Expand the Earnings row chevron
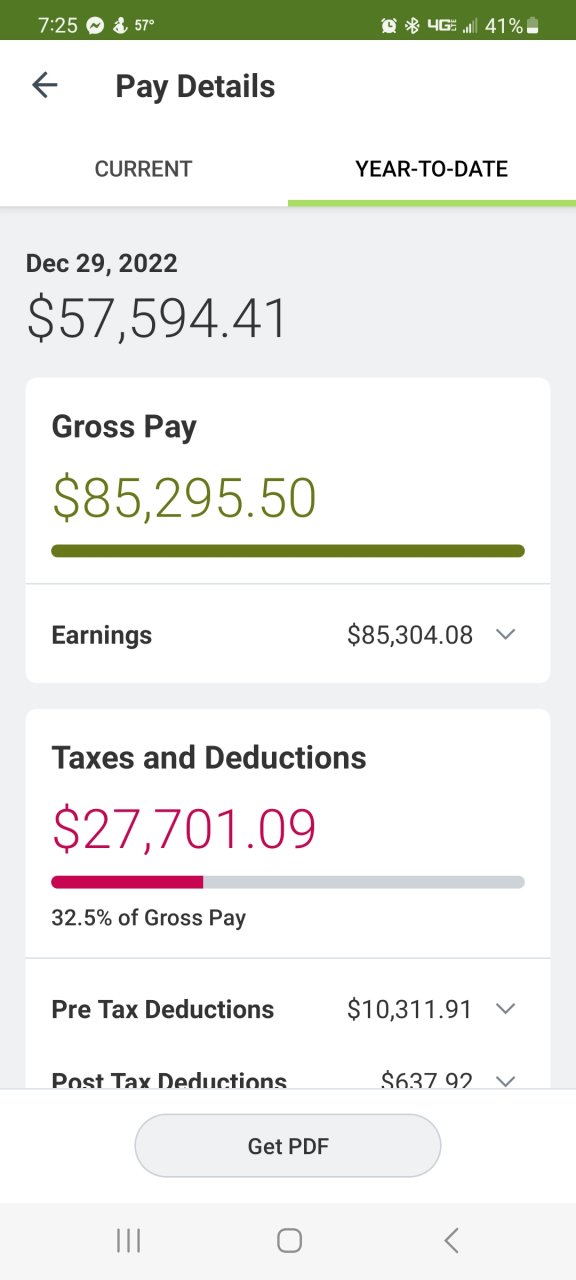The image size is (576, 1280). [506, 634]
